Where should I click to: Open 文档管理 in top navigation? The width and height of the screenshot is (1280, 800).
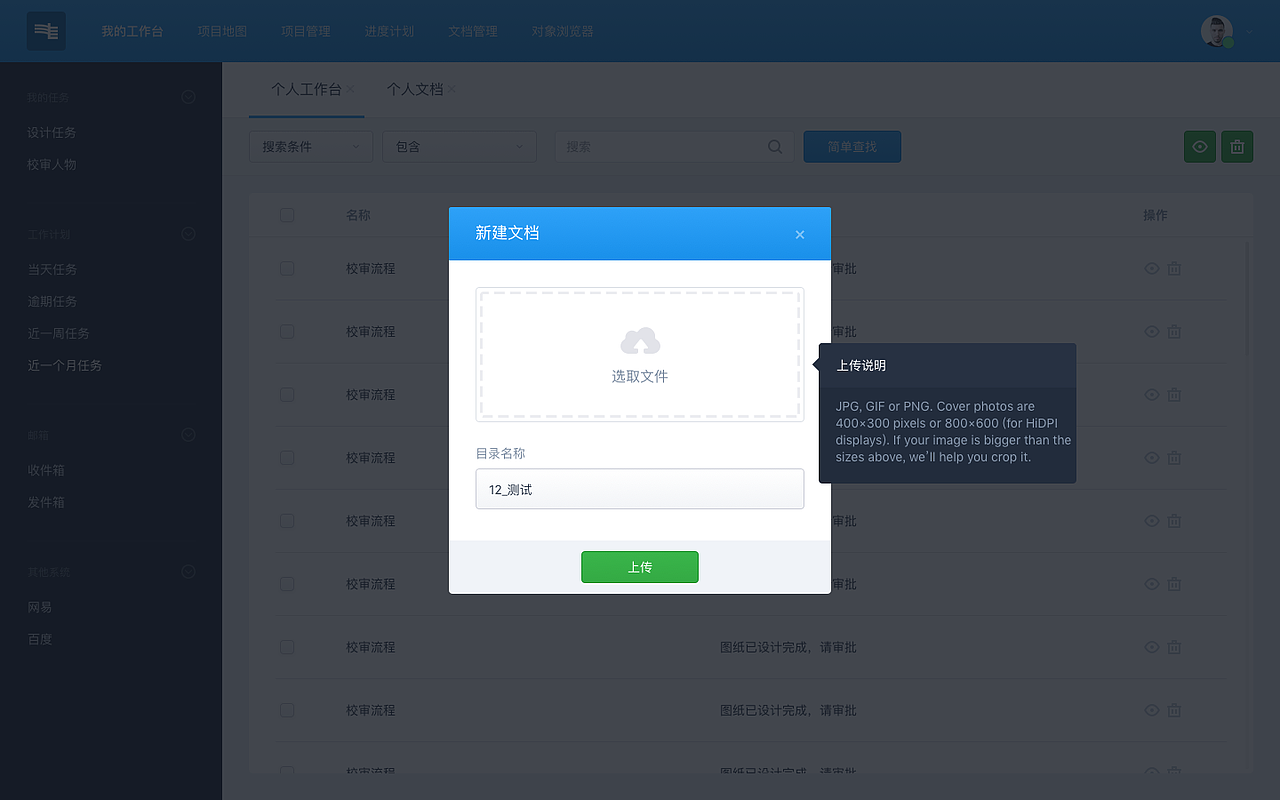pyautogui.click(x=473, y=31)
